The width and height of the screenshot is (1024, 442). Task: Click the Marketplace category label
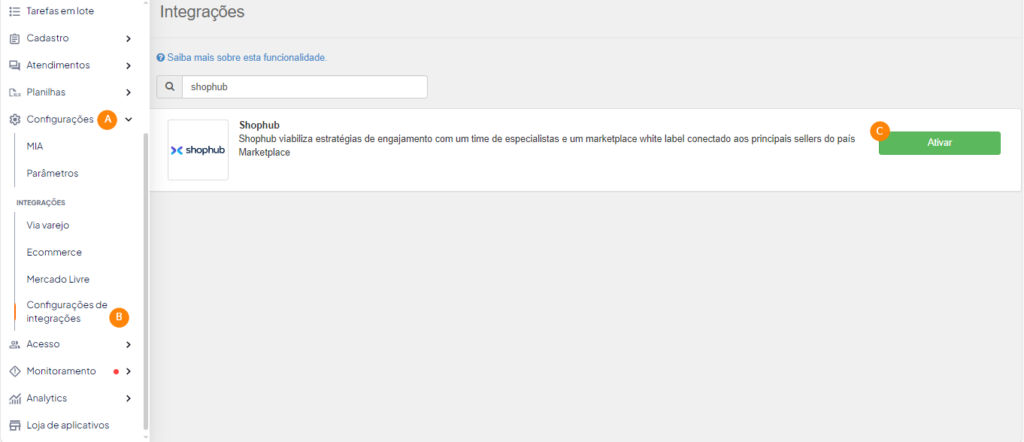264,153
